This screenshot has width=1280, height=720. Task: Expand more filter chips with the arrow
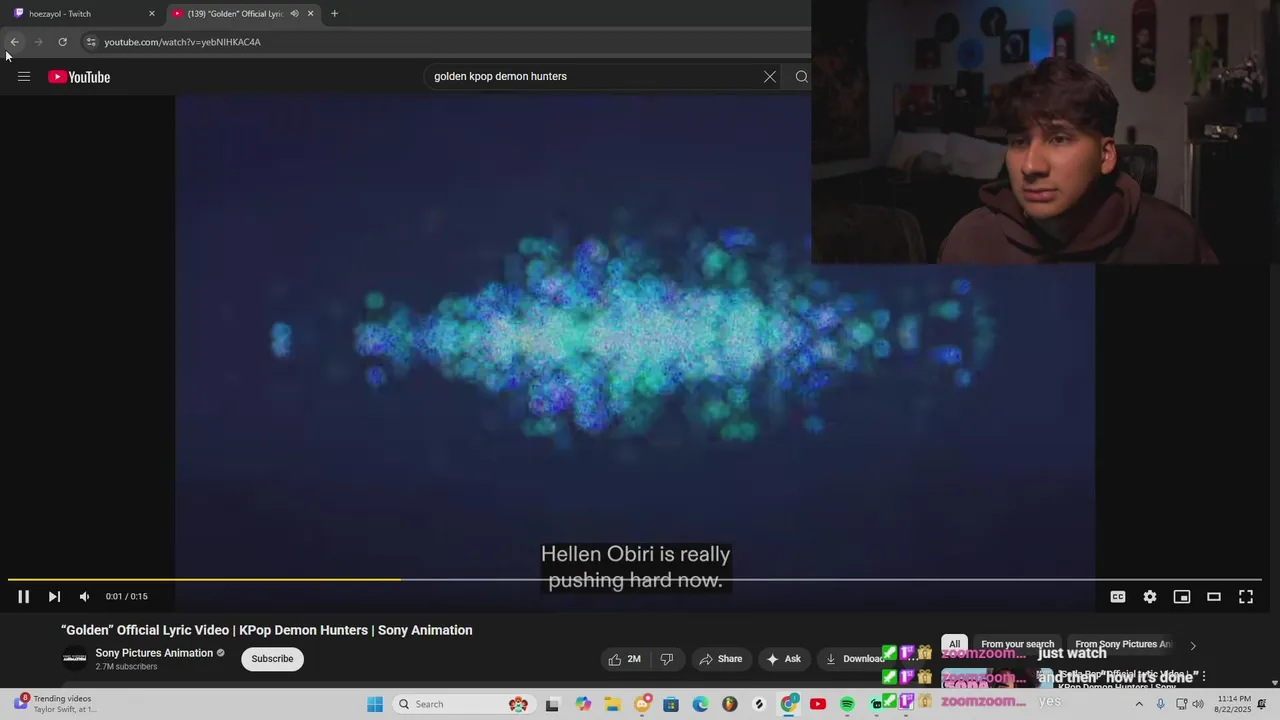(1192, 645)
